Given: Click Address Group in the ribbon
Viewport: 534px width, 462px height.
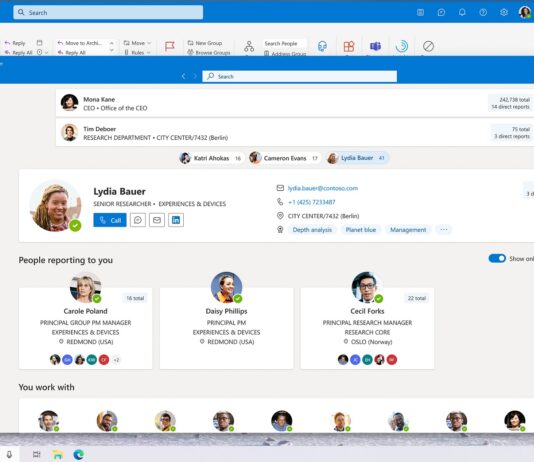Looking at the screenshot, I should coord(285,53).
